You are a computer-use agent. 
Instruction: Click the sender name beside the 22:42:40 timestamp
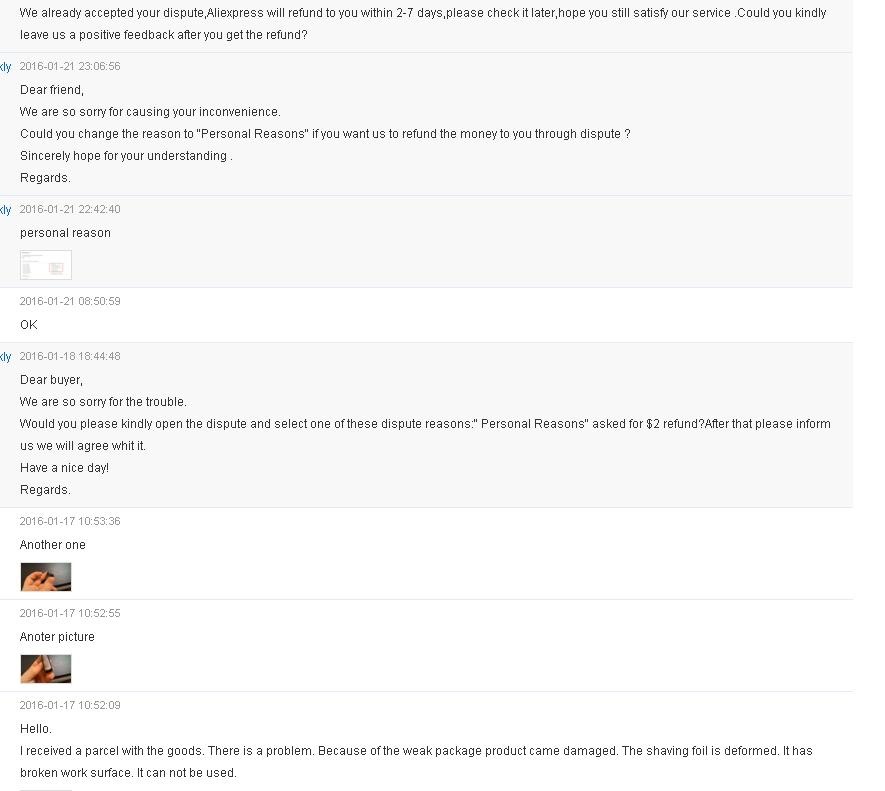[6, 209]
